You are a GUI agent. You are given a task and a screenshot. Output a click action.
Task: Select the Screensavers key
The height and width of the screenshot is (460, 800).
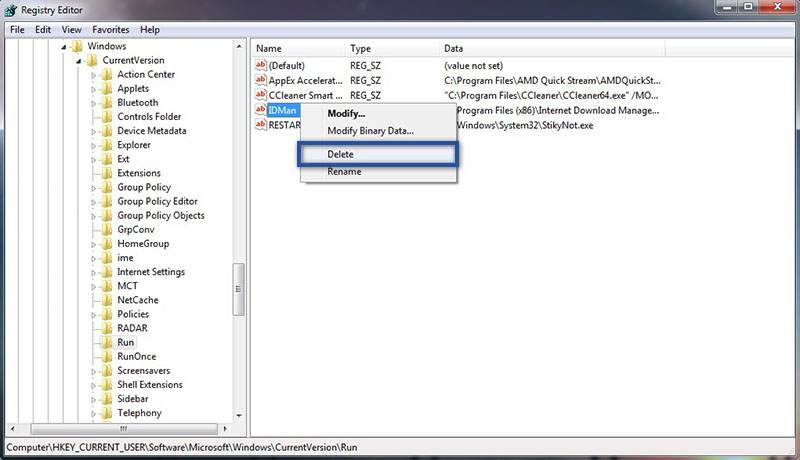[143, 371]
